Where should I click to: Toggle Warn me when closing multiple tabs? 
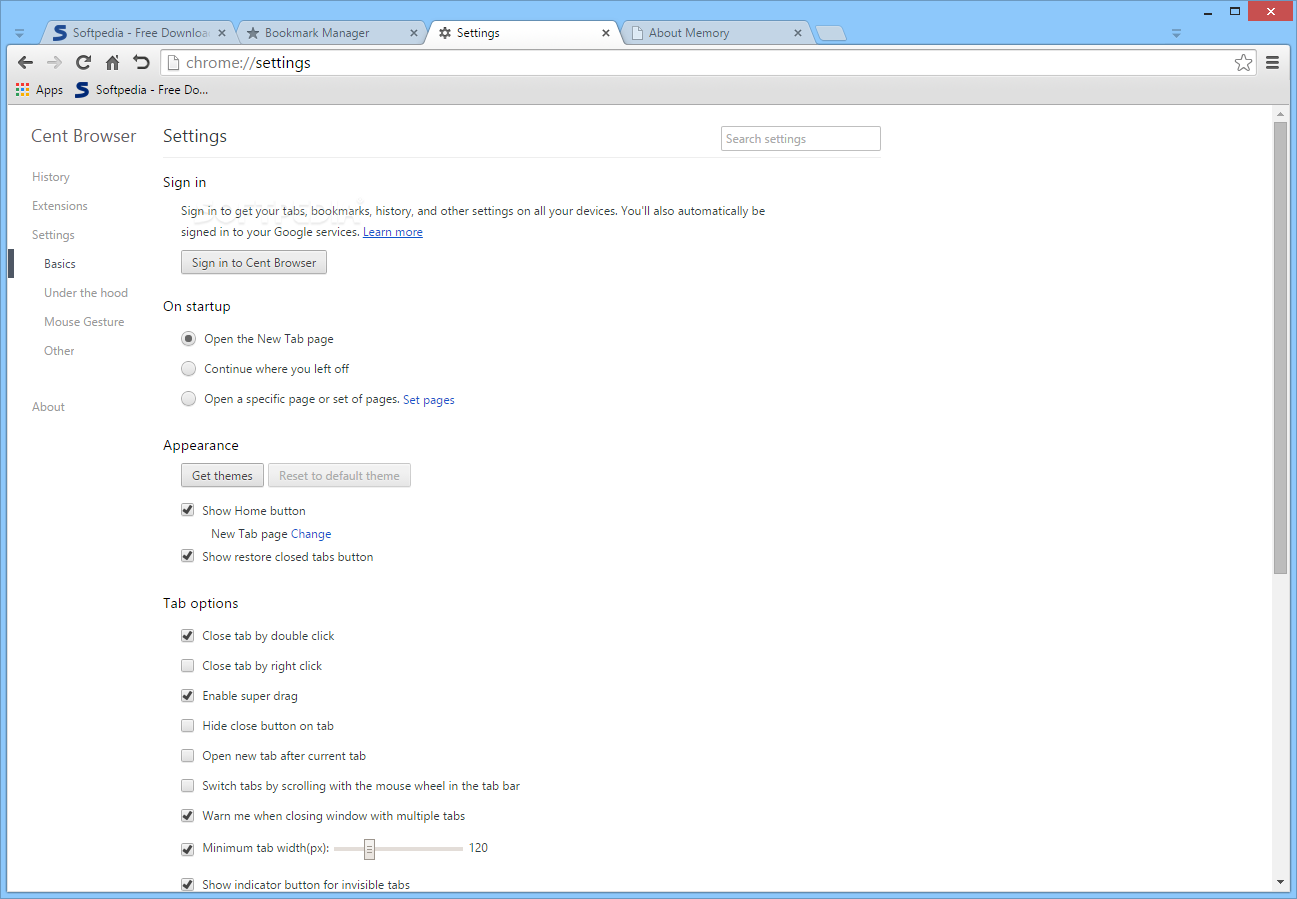(187, 815)
